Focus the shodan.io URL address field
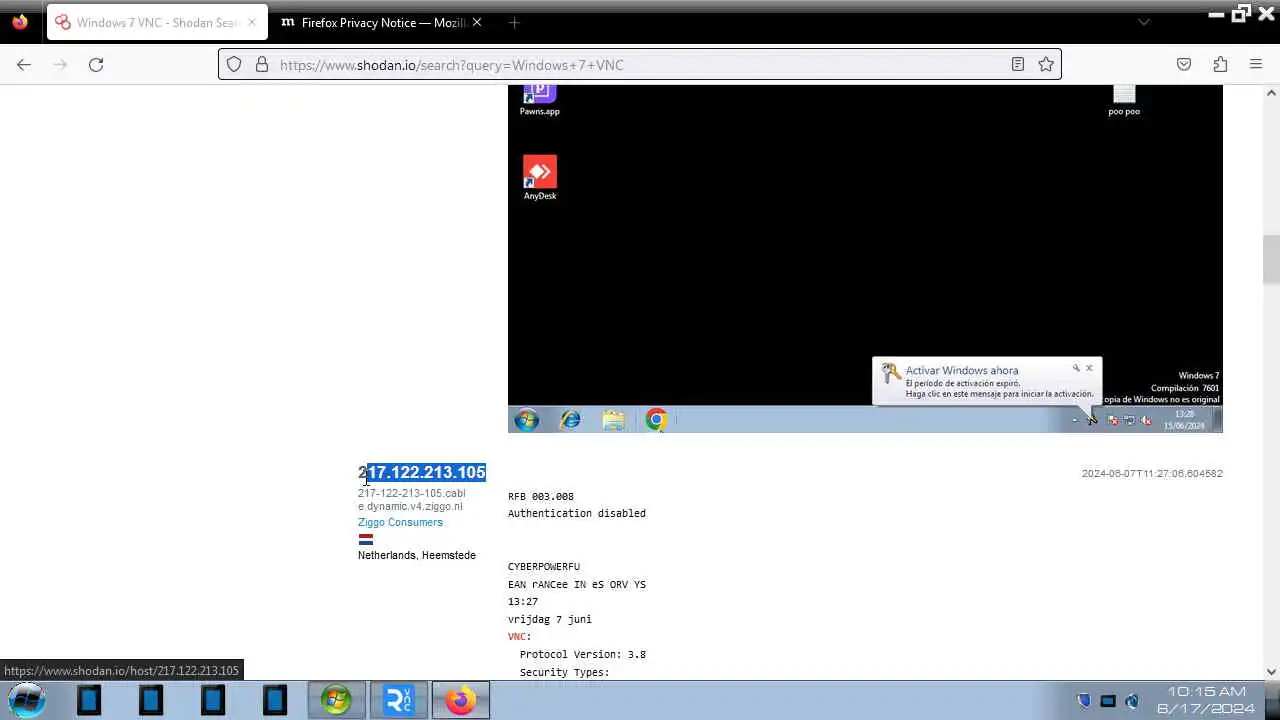Viewport: 1280px width, 720px height. [640, 64]
